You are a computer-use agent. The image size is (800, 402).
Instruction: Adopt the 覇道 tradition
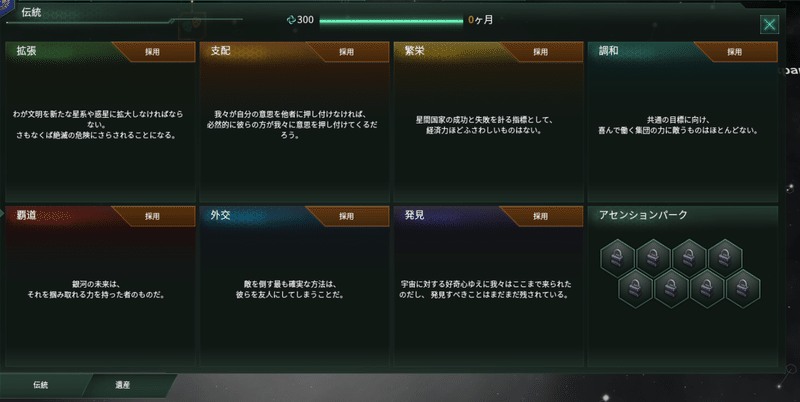pyautogui.click(x=153, y=216)
